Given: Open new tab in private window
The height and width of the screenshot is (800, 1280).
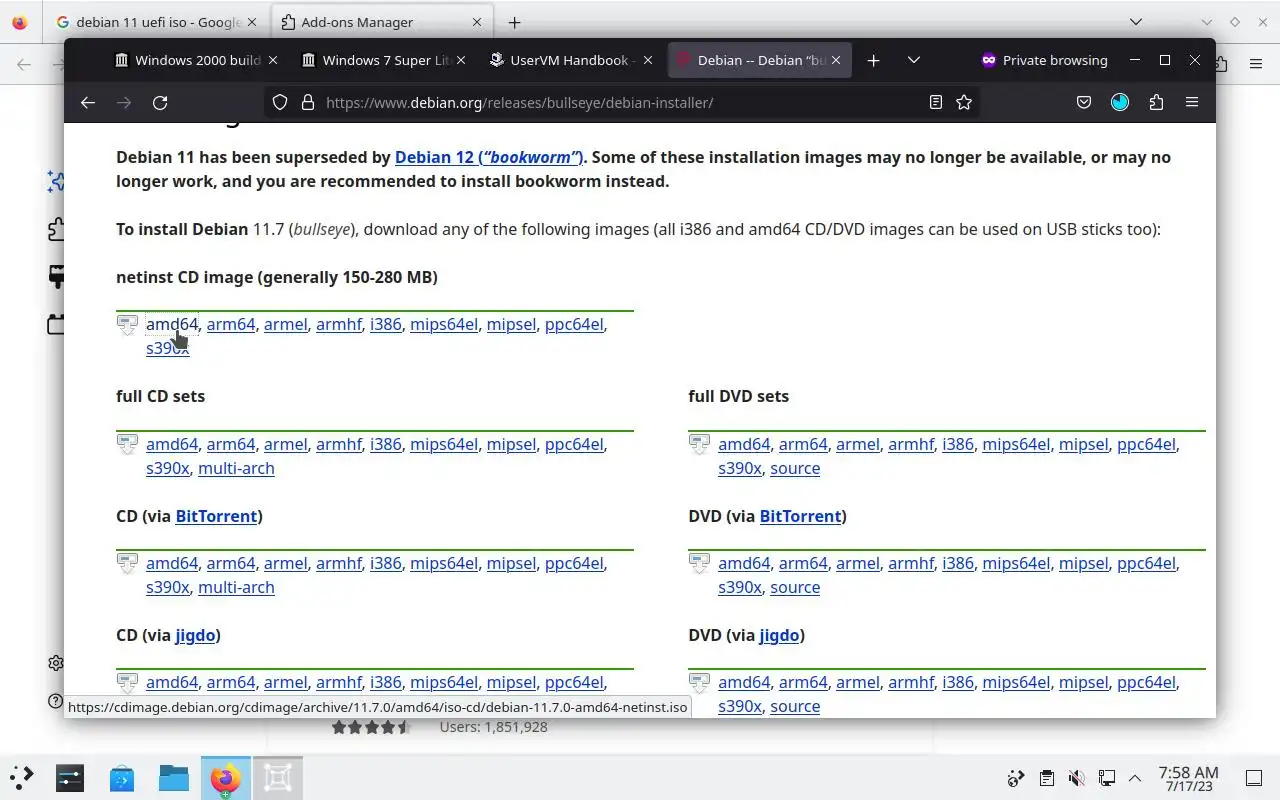Looking at the screenshot, I should click(x=873, y=60).
